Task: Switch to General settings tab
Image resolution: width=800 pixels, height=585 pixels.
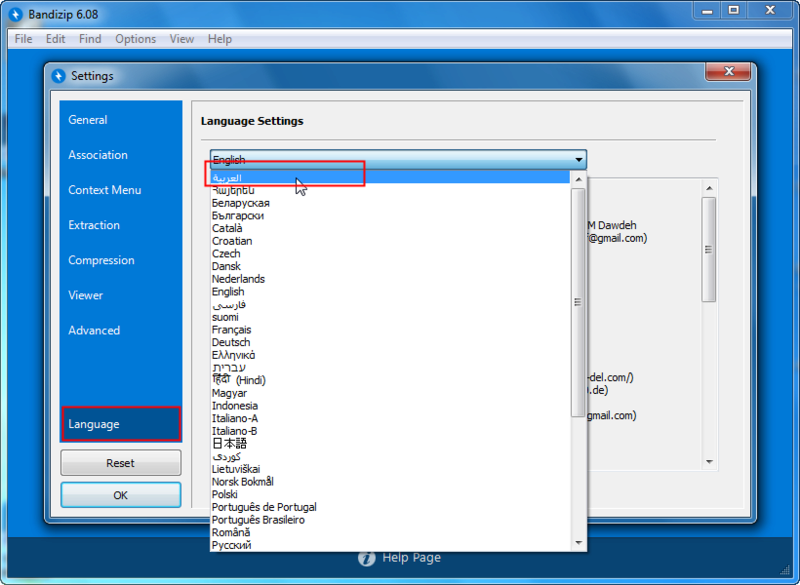Action: pos(121,120)
